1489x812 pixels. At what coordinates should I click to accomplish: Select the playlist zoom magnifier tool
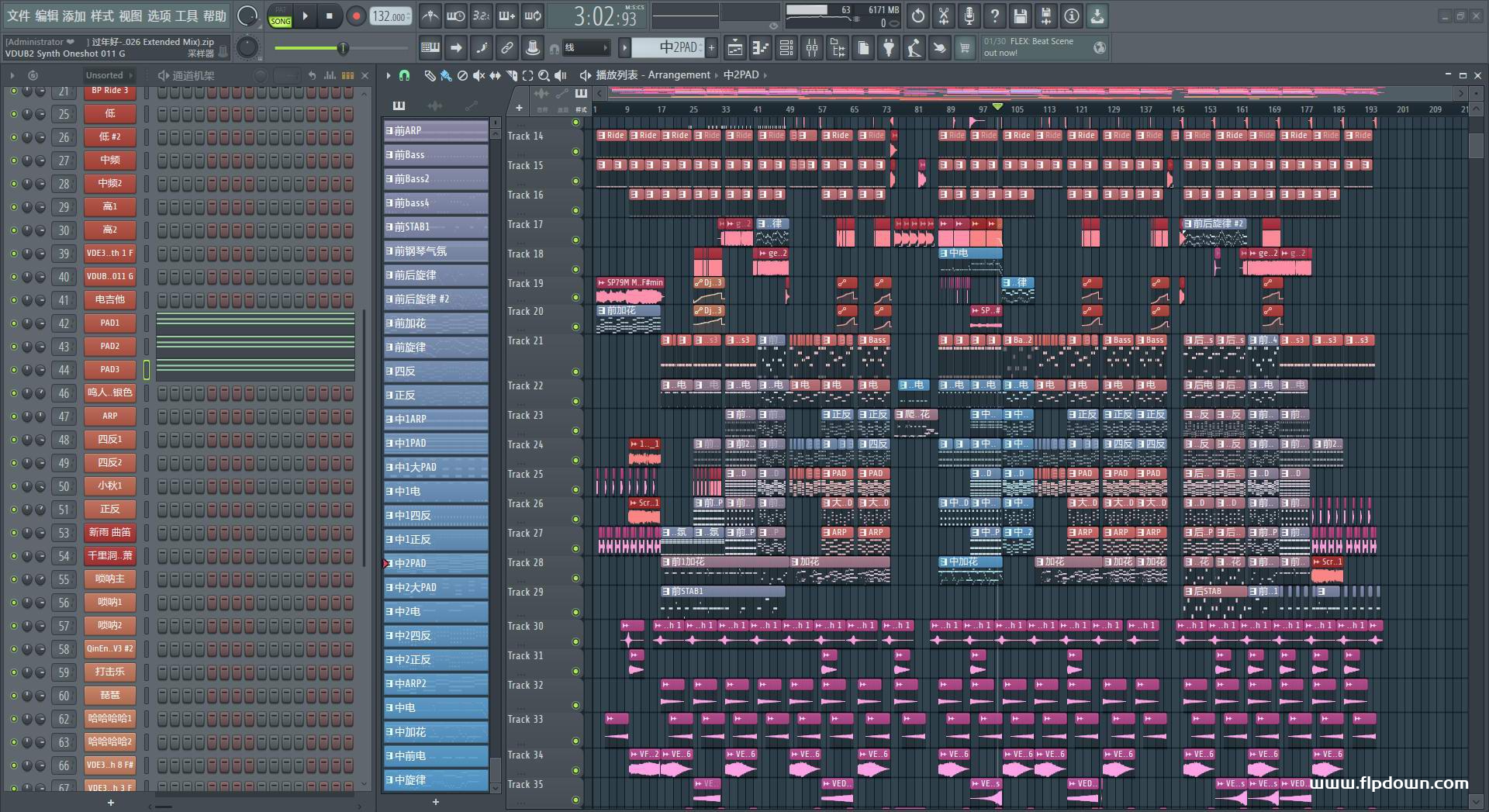(544, 75)
